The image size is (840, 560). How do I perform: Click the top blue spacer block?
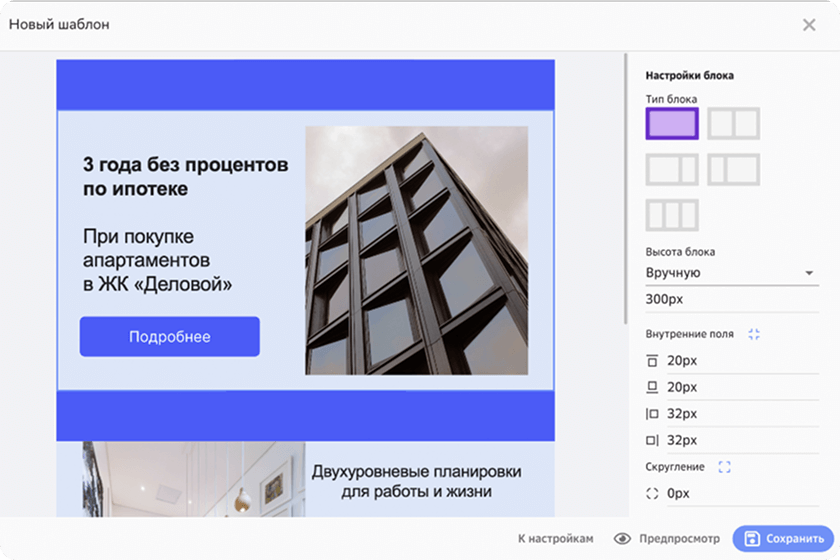(x=305, y=85)
